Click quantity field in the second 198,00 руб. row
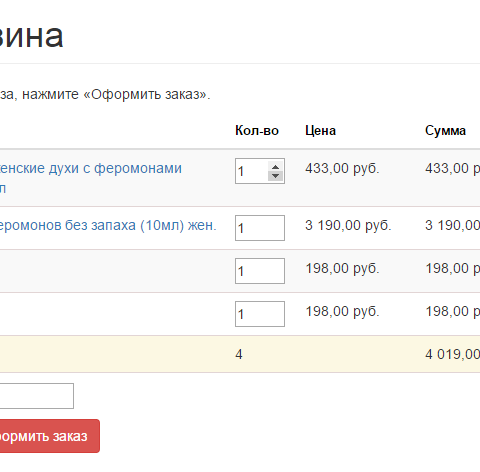 (260, 314)
